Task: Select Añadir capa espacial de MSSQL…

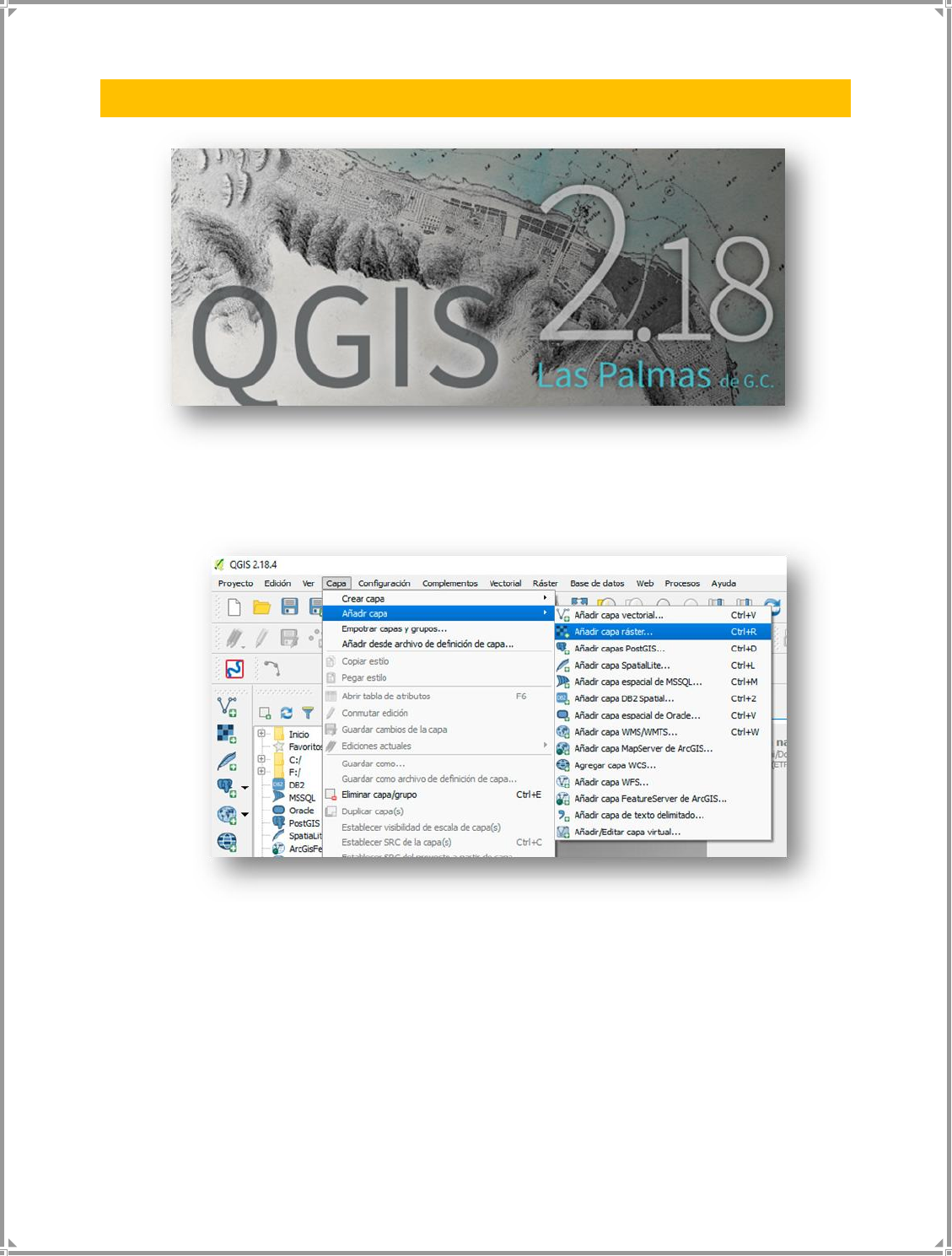Action: pos(663,682)
